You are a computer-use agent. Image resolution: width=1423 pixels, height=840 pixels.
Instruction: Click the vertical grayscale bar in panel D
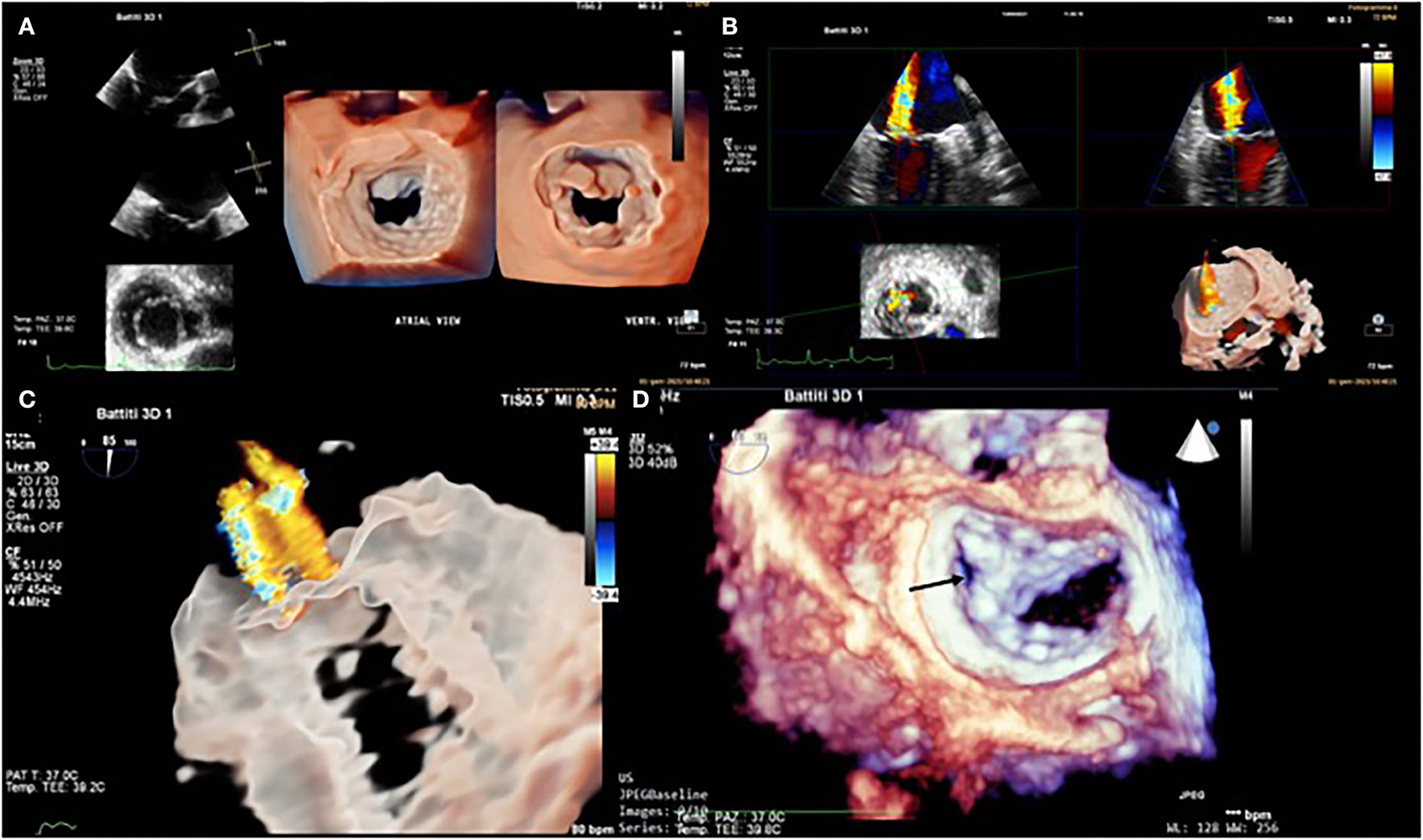pyautogui.click(x=1246, y=486)
